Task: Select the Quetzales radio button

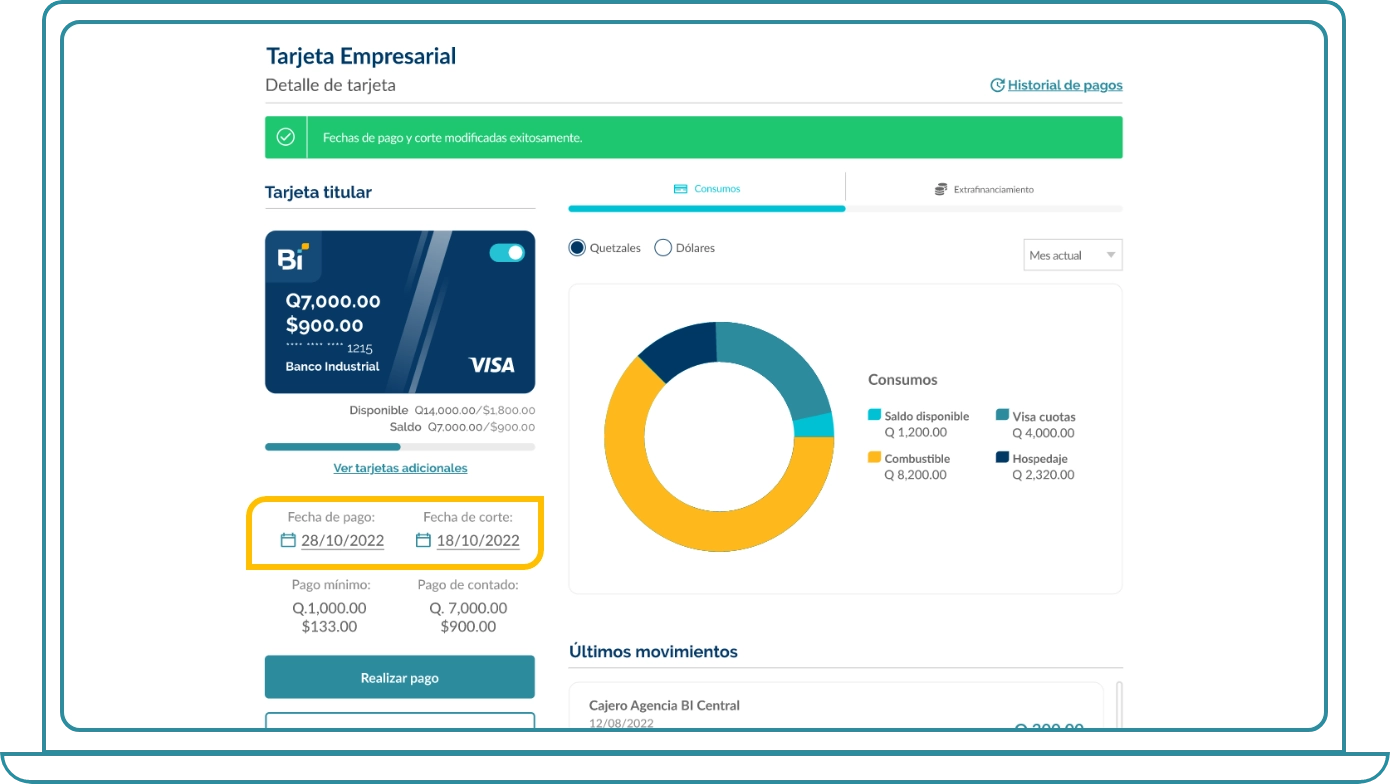Action: 577,248
